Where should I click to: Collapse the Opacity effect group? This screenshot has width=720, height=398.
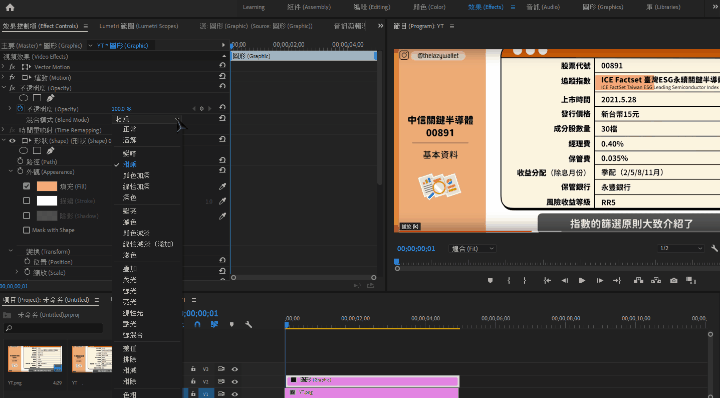[x=4, y=87]
